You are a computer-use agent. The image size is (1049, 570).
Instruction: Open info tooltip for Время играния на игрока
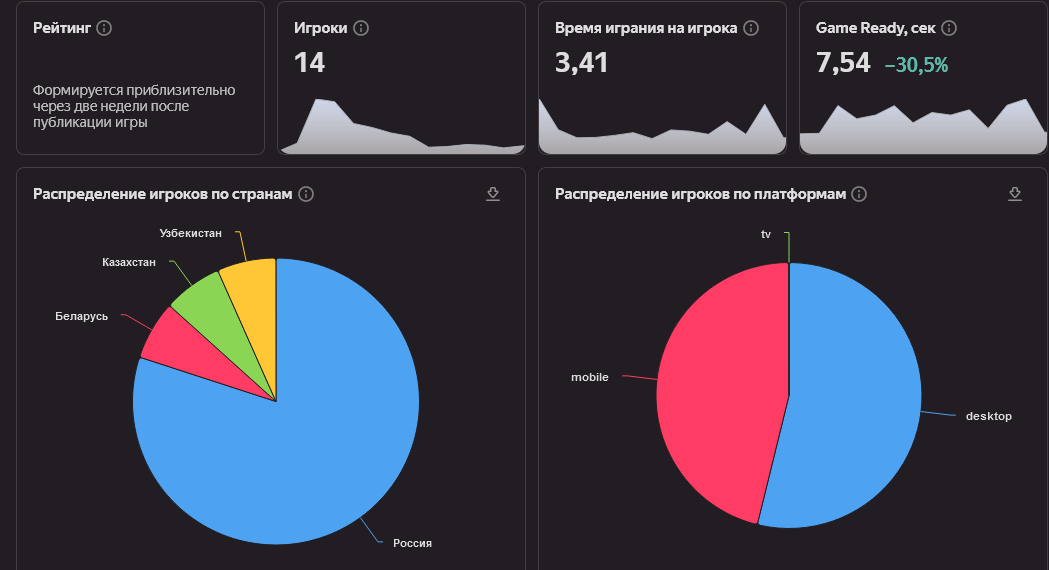pyautogui.click(x=751, y=28)
